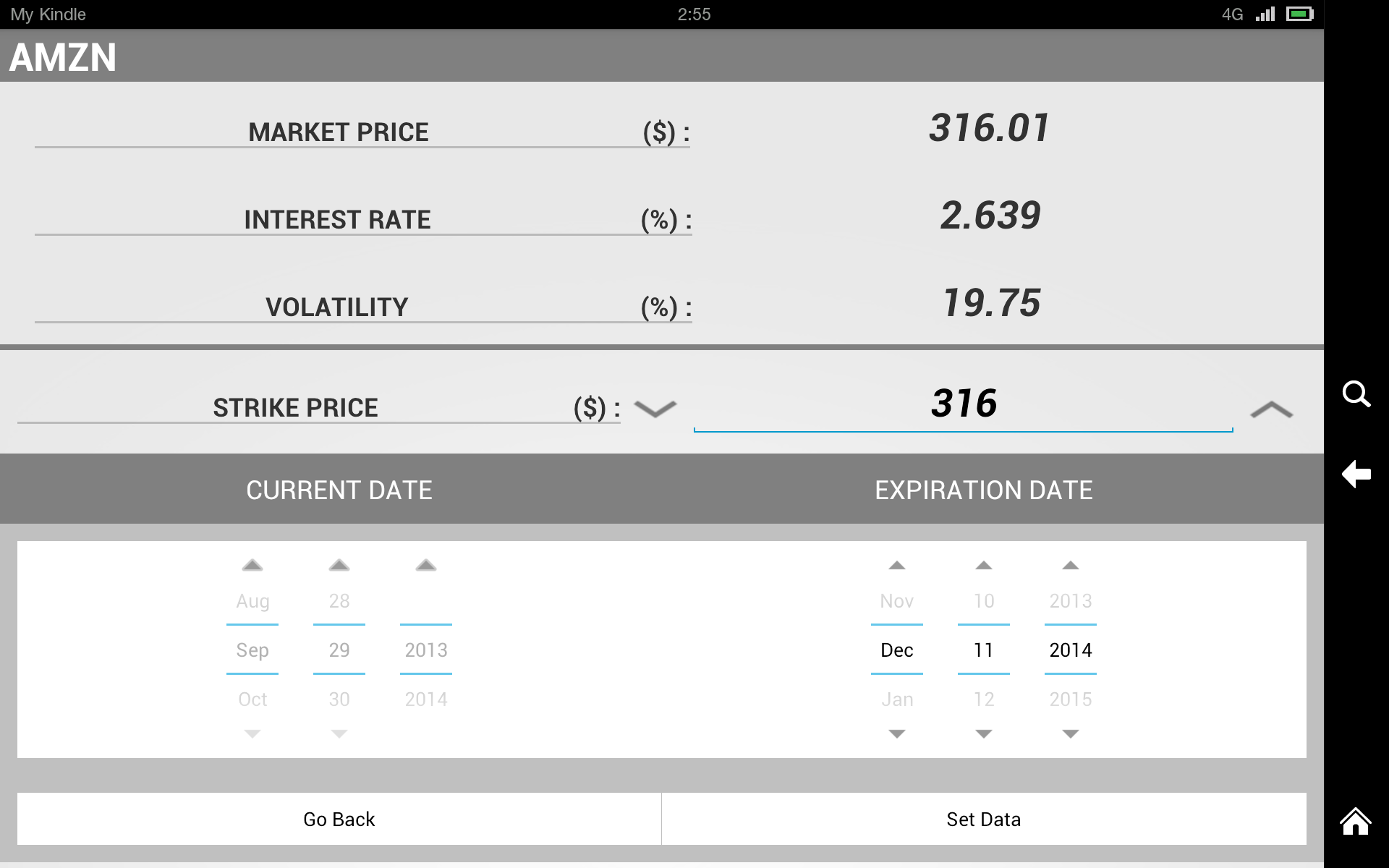The width and height of the screenshot is (1389, 868).
Task: Decrease strike price with down chevron
Action: pos(655,409)
